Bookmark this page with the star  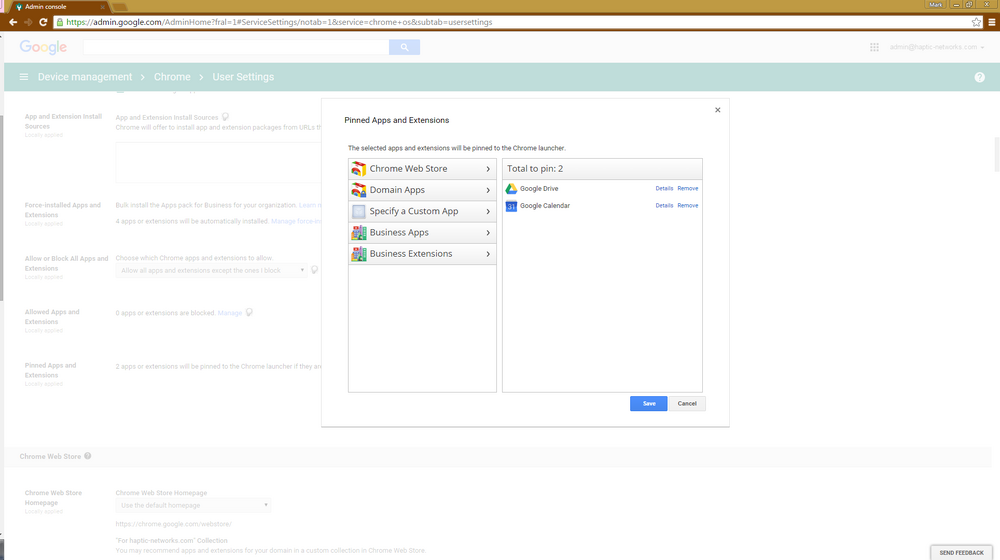point(976,22)
